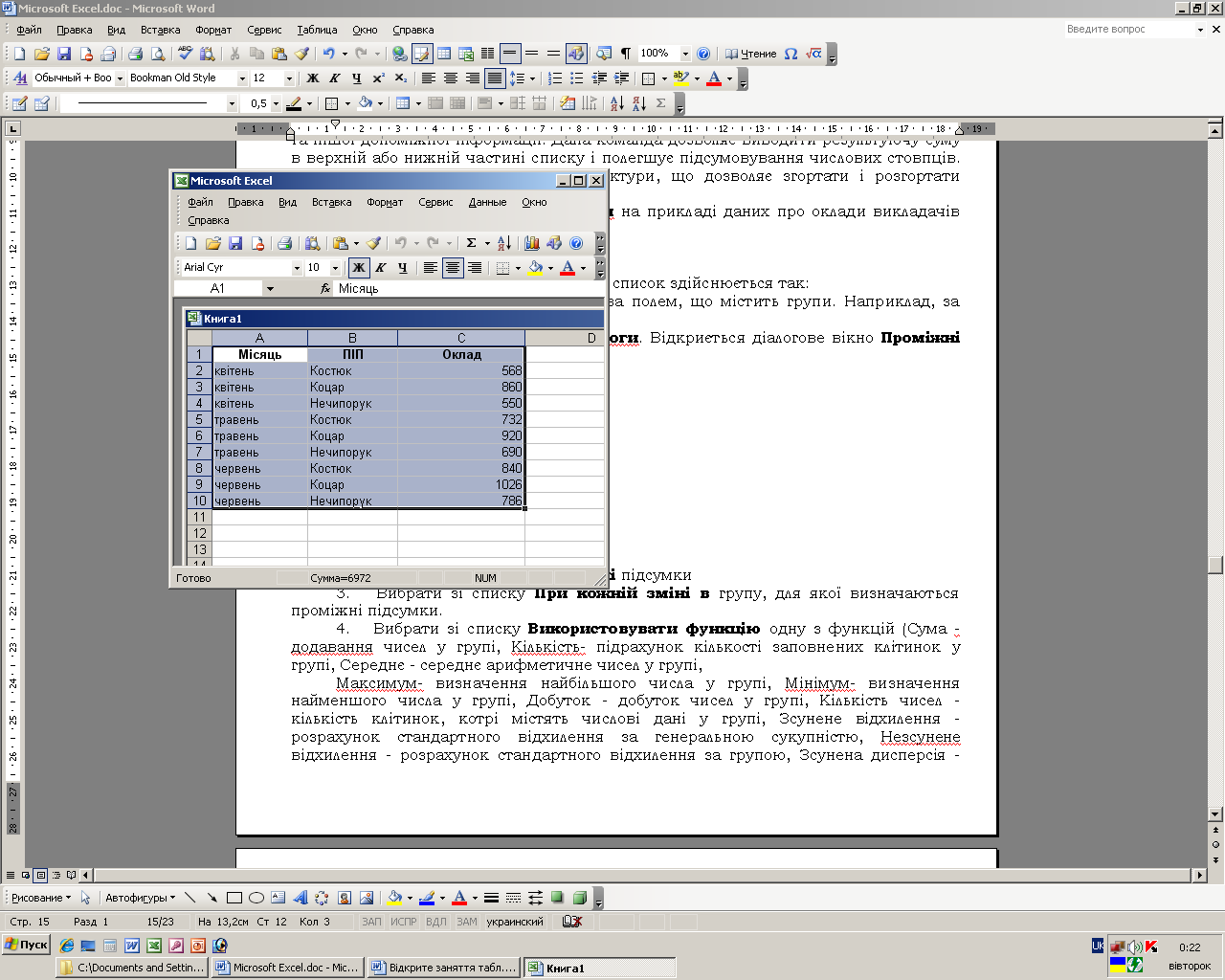Apply shadow style from Drawing toolbar

557,898
